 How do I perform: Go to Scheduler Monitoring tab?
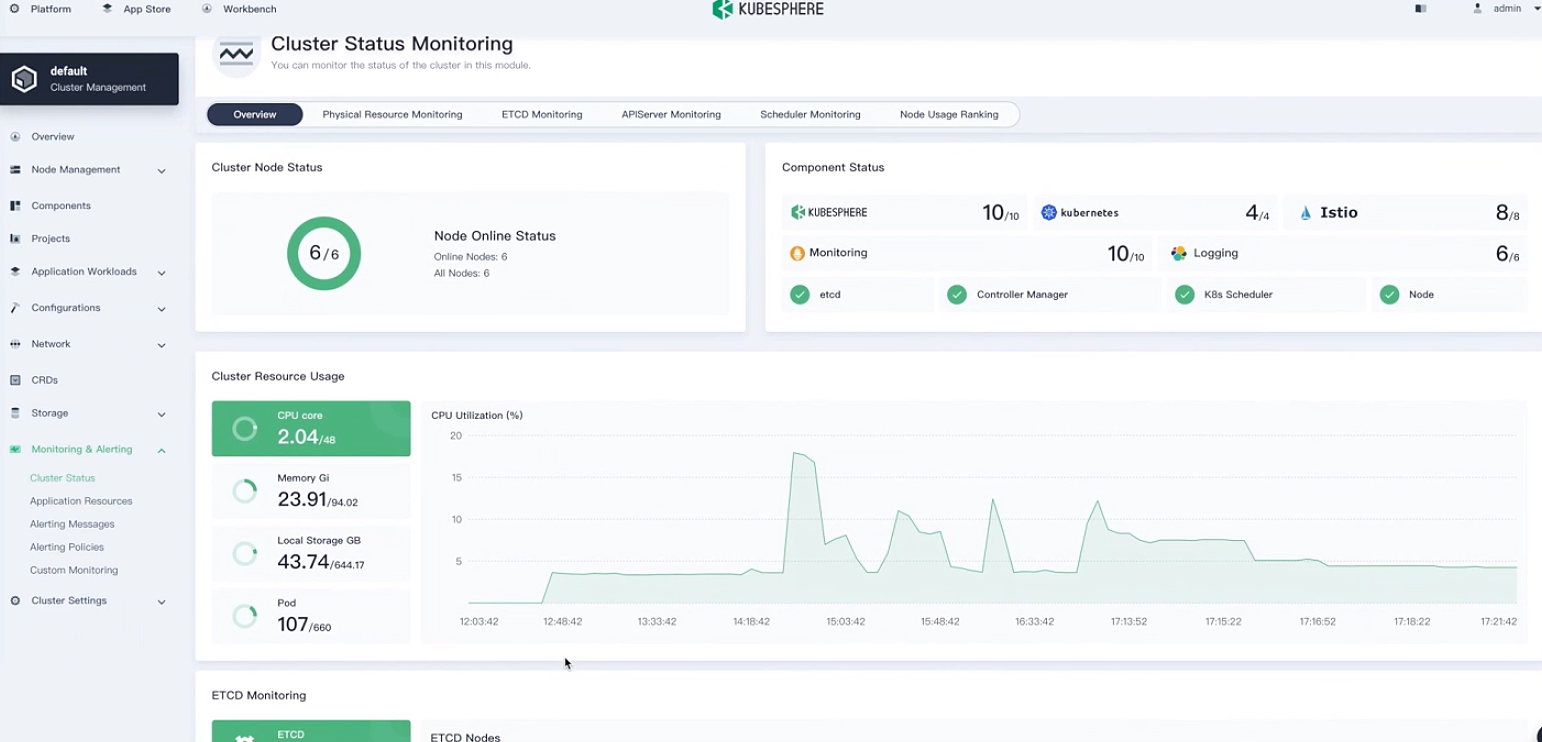click(810, 115)
